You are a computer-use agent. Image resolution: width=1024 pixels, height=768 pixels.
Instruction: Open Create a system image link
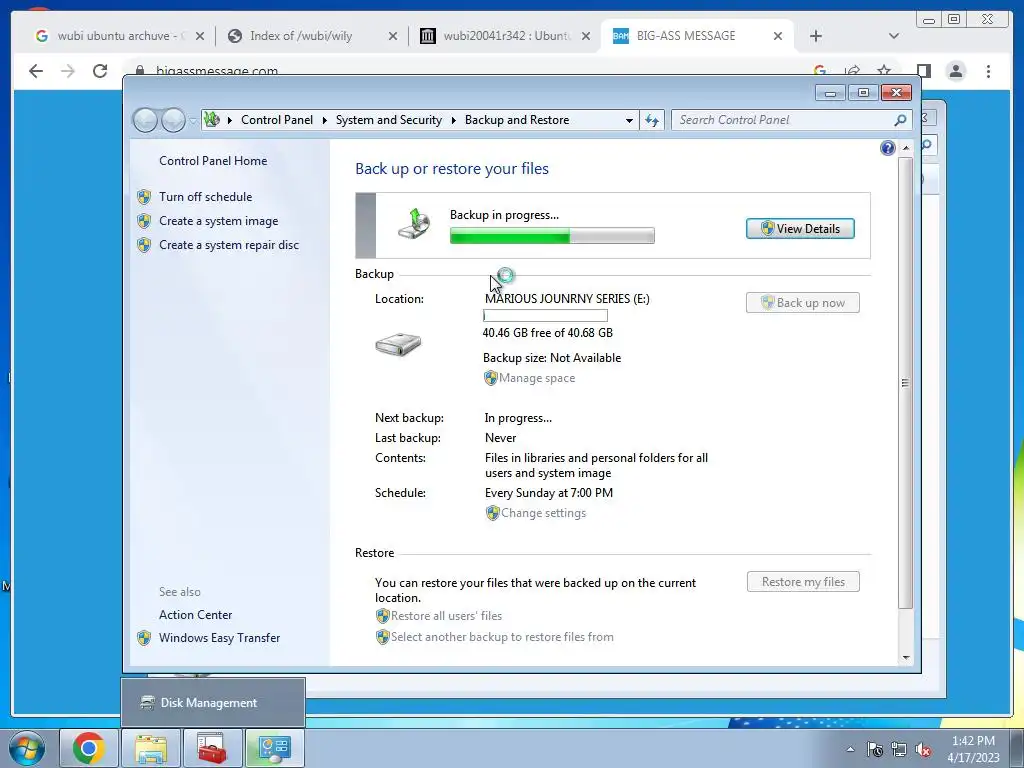218,221
